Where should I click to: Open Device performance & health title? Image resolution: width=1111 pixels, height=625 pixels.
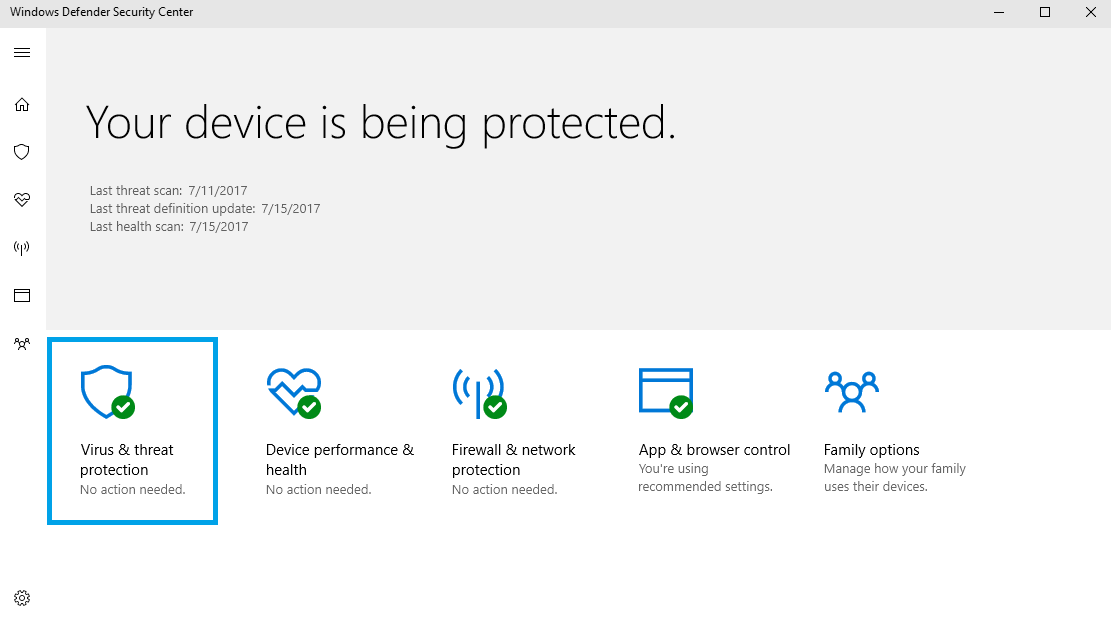[x=340, y=460]
